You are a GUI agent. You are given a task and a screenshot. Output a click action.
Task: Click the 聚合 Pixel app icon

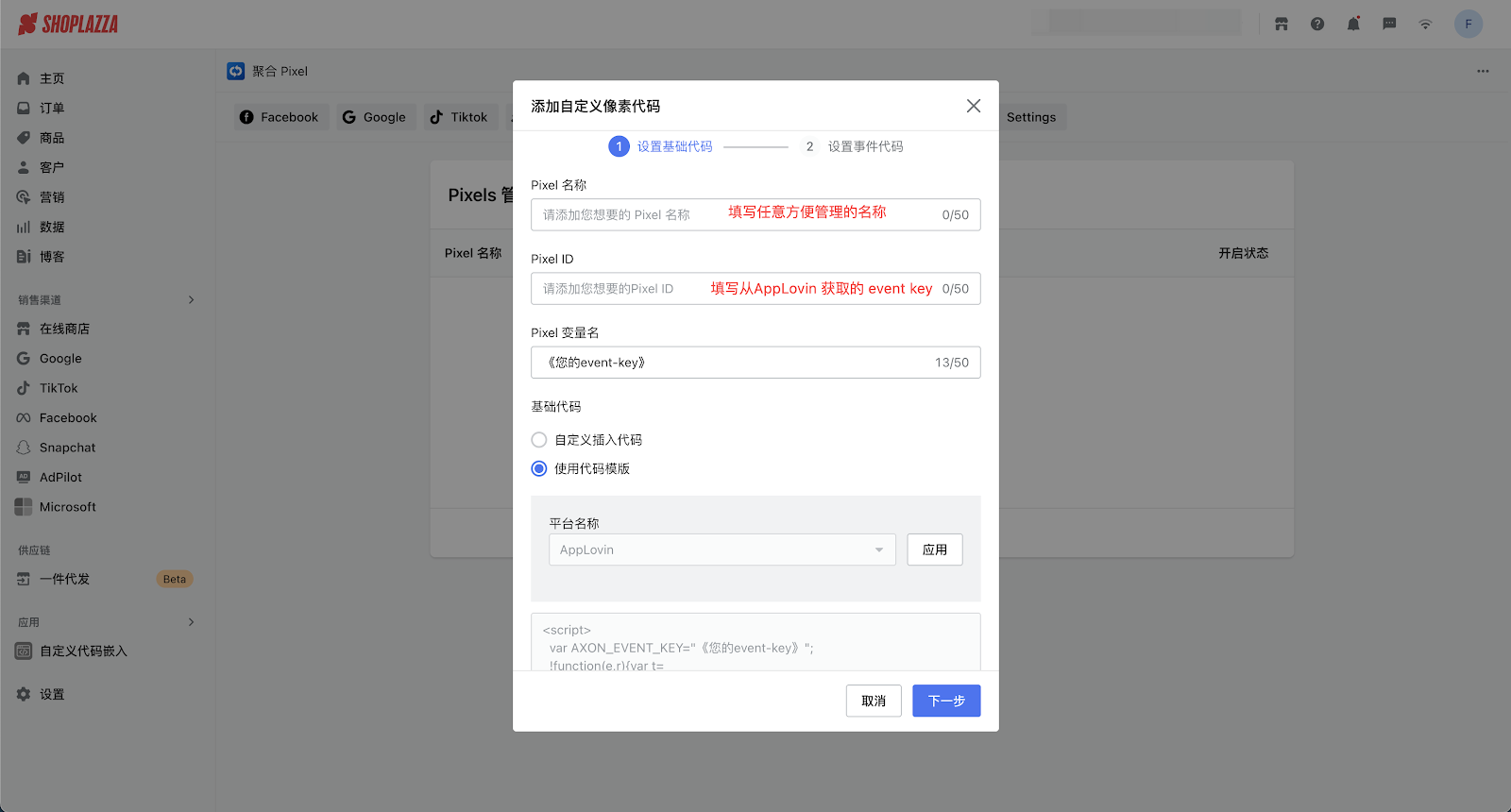pyautogui.click(x=236, y=71)
